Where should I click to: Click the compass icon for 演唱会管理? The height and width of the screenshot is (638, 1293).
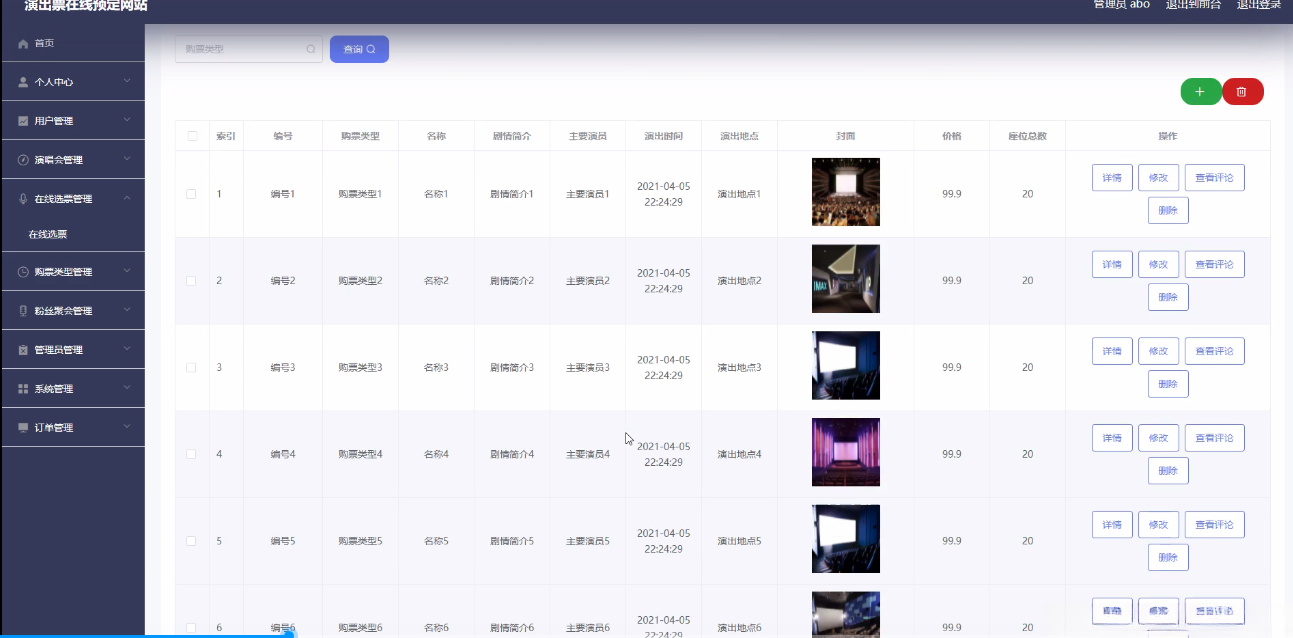point(23,160)
